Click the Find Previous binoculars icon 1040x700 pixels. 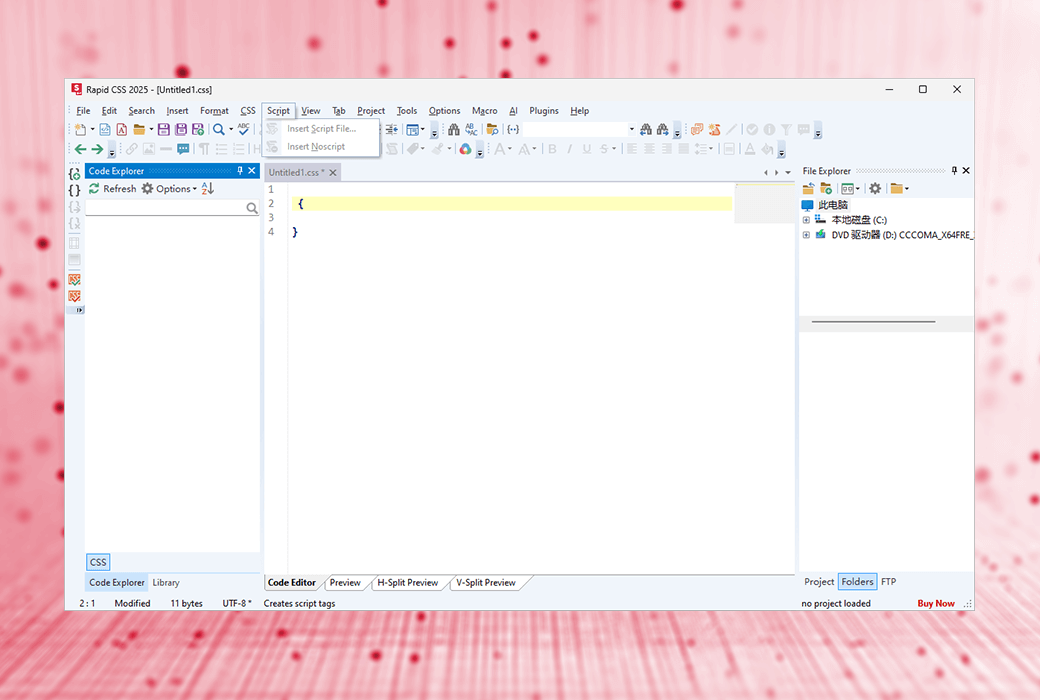[x=645, y=129]
